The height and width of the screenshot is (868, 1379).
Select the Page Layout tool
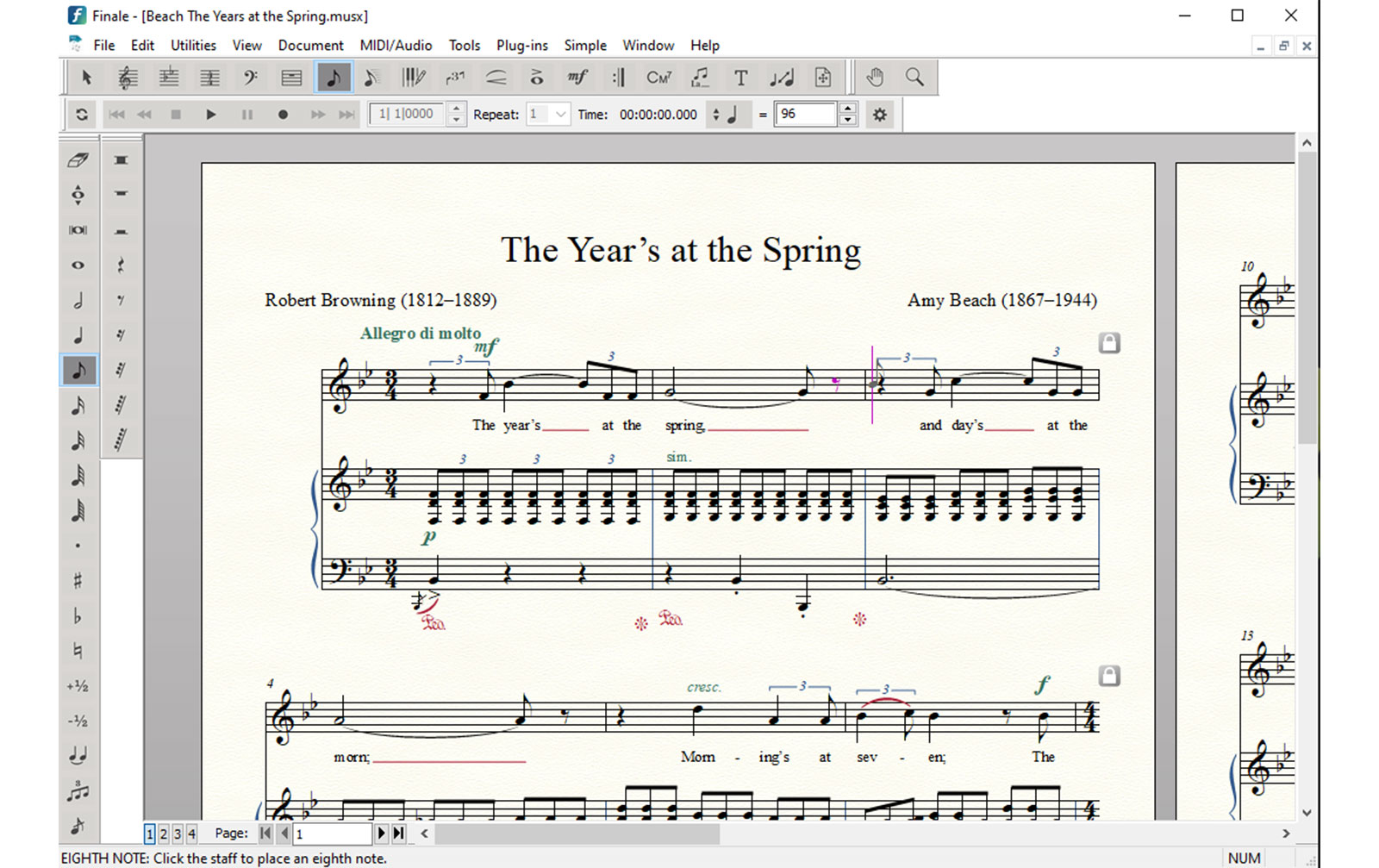(823, 78)
